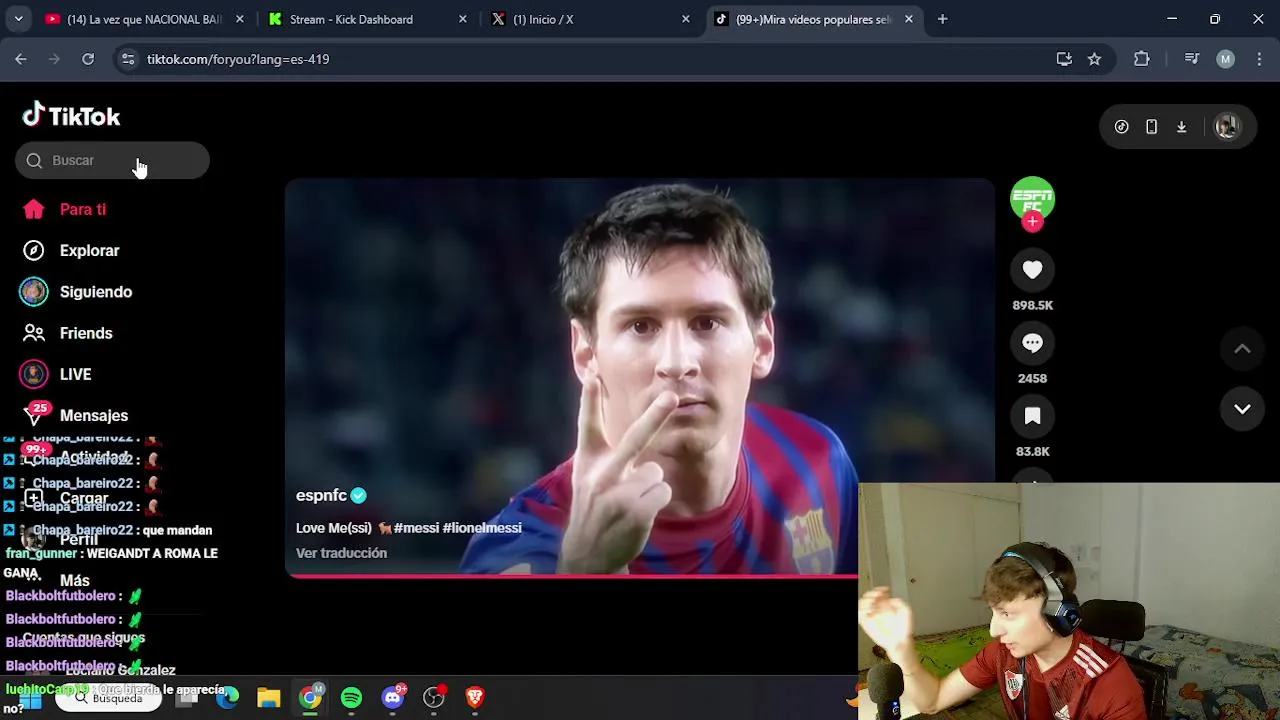The width and height of the screenshot is (1280, 720).
Task: Open the Para ti home feed
Action: click(x=64, y=209)
